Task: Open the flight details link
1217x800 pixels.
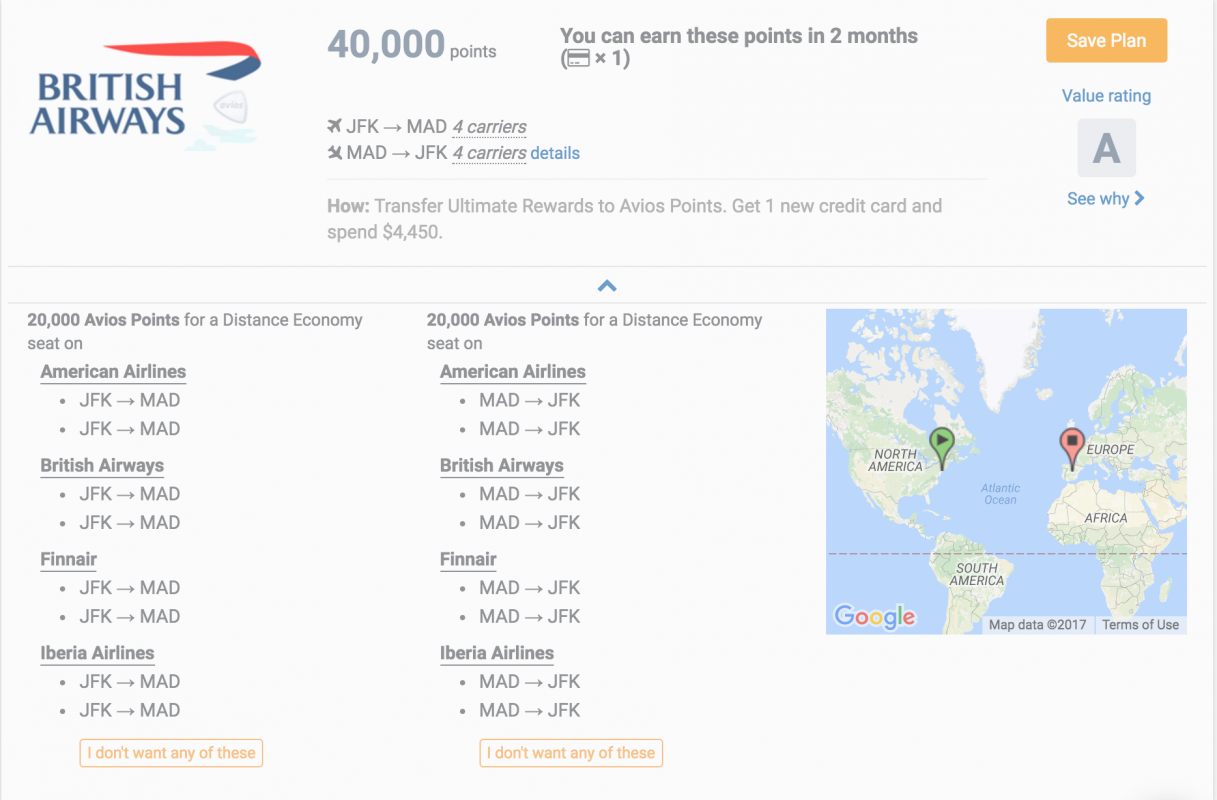Action: (555, 153)
